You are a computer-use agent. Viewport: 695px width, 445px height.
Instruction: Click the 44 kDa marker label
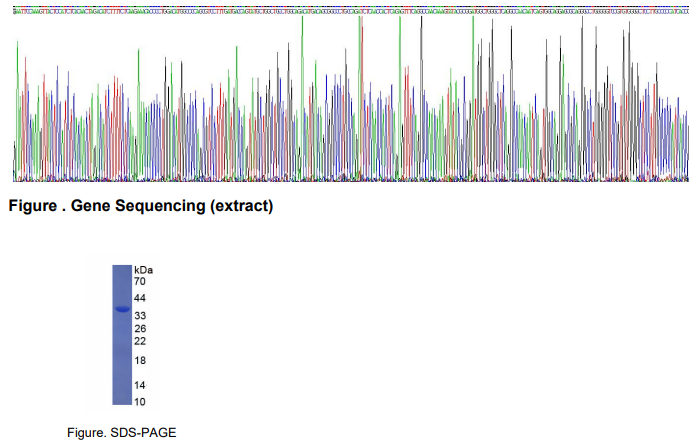pos(140,299)
